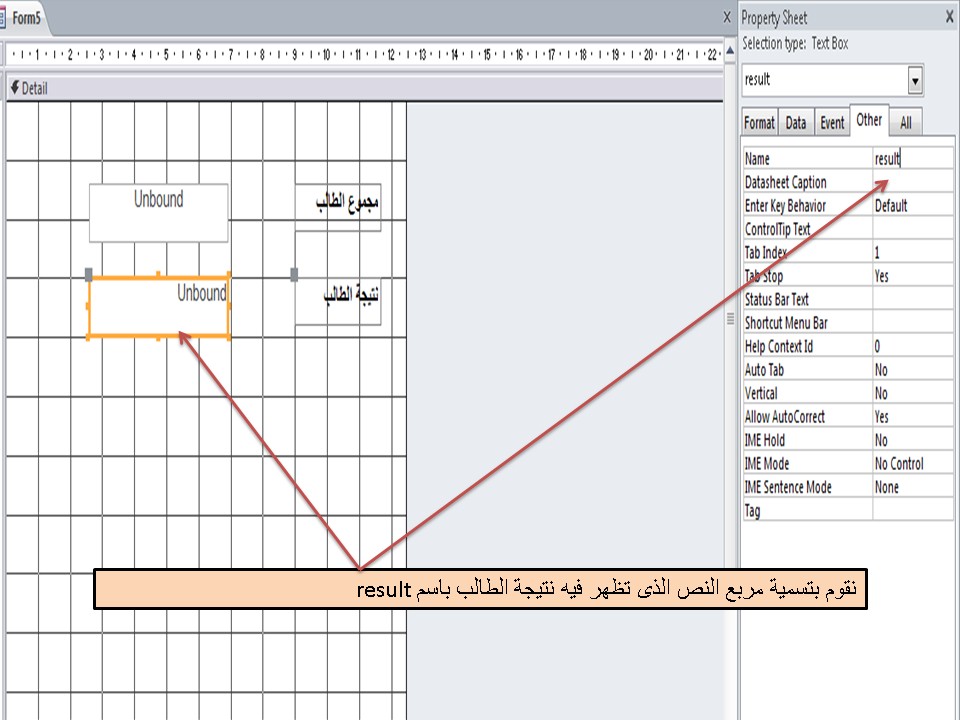The height and width of the screenshot is (720, 960).
Task: Select the Form5 document tab
Action: point(30,17)
